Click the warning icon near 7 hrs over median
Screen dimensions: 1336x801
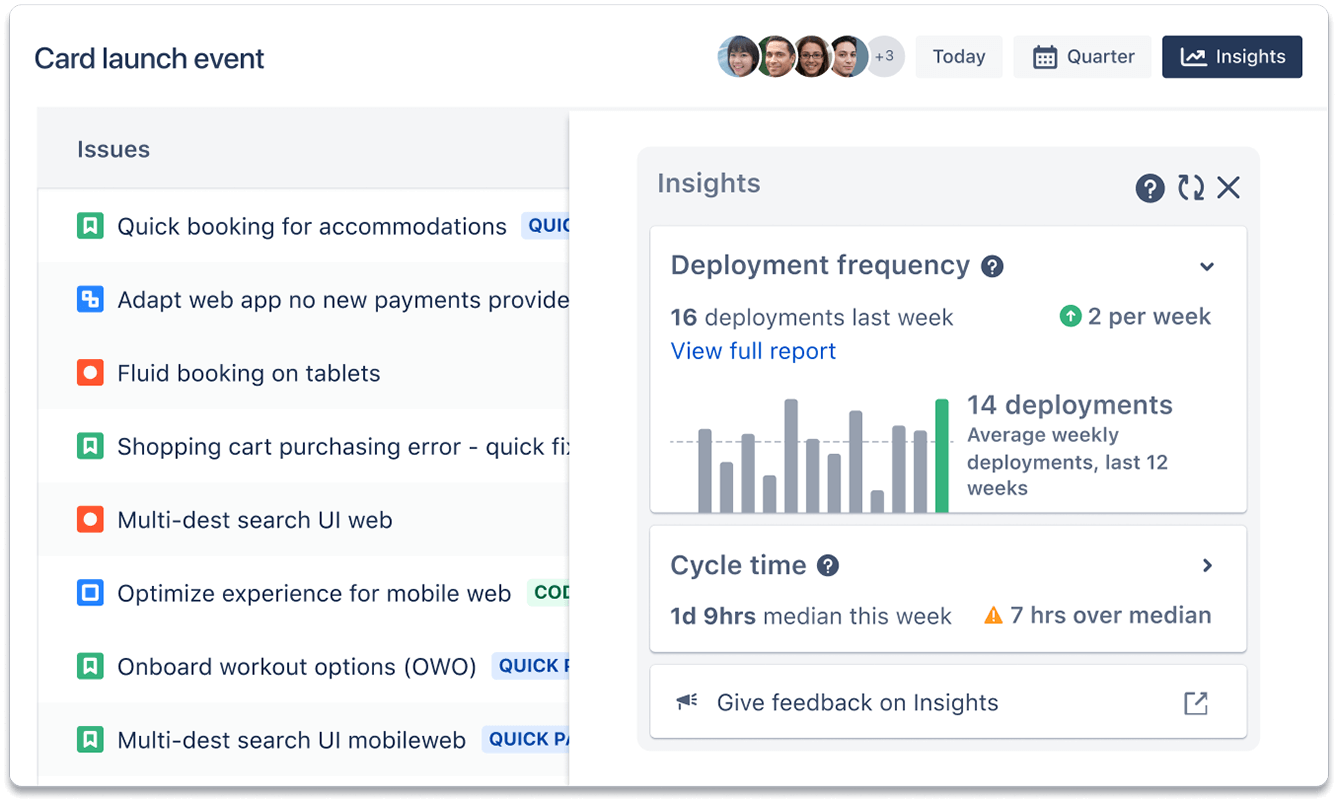tap(993, 616)
